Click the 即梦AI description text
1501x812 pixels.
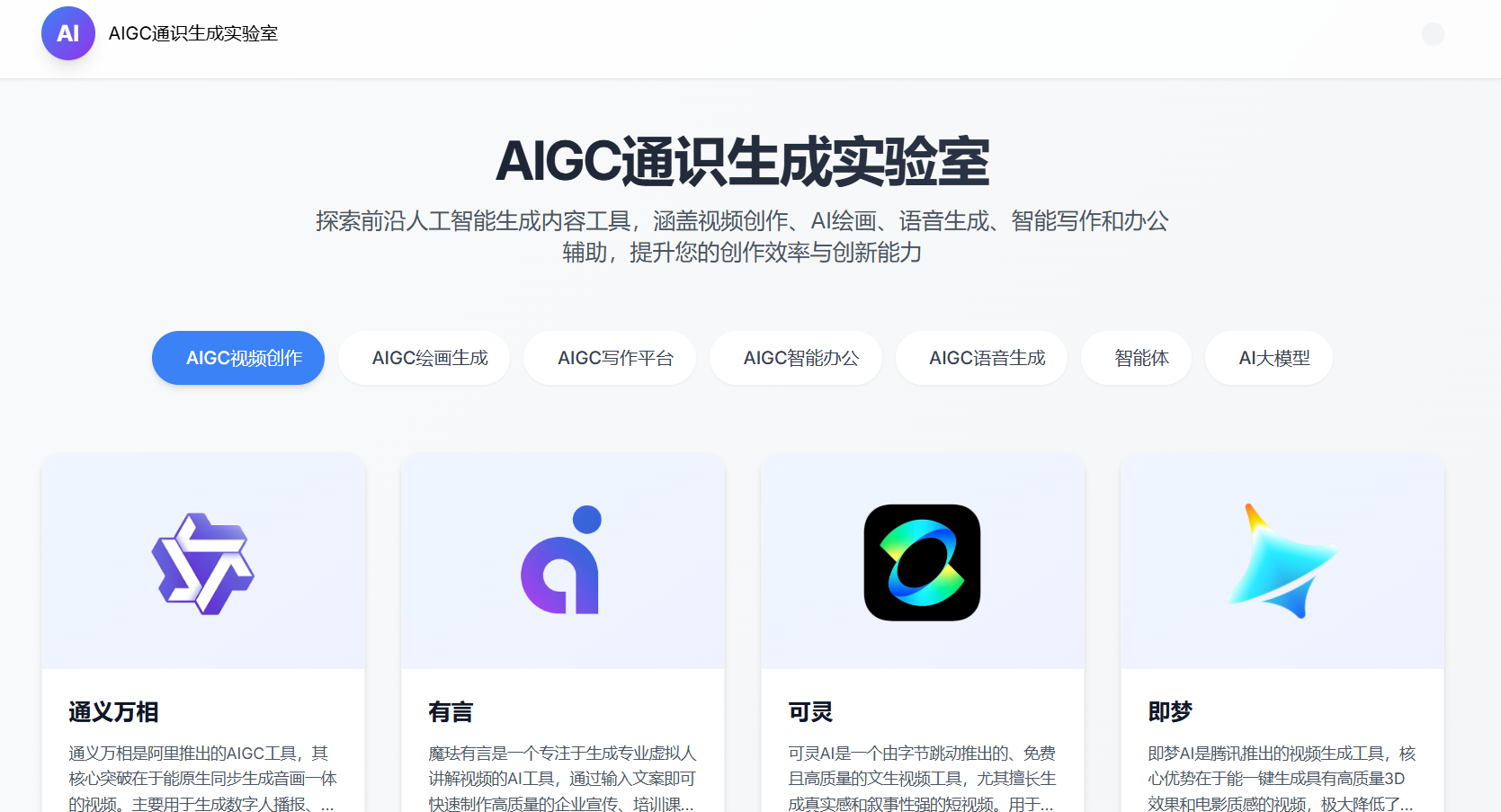pos(1282,778)
